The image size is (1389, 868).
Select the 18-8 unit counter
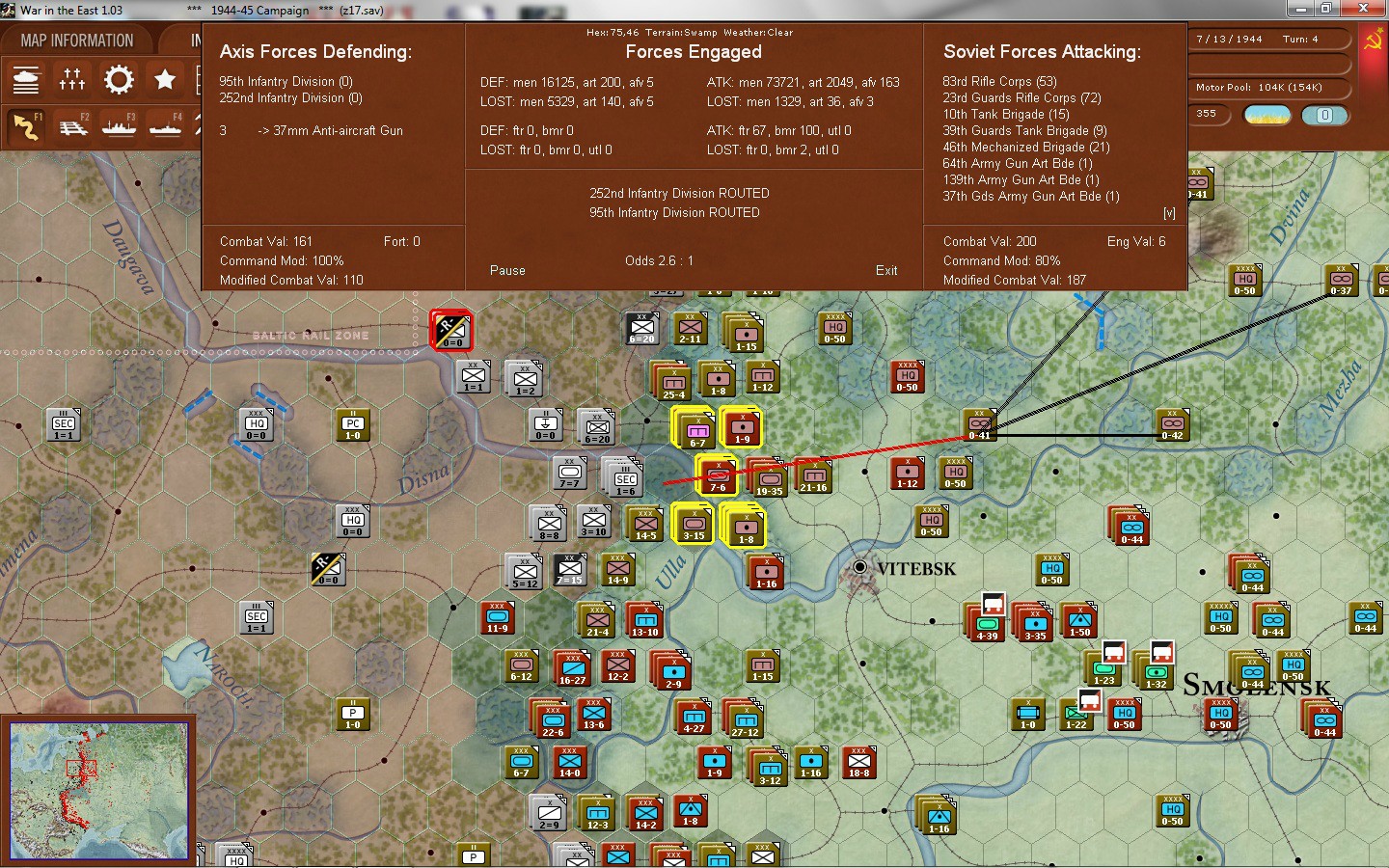(x=858, y=762)
